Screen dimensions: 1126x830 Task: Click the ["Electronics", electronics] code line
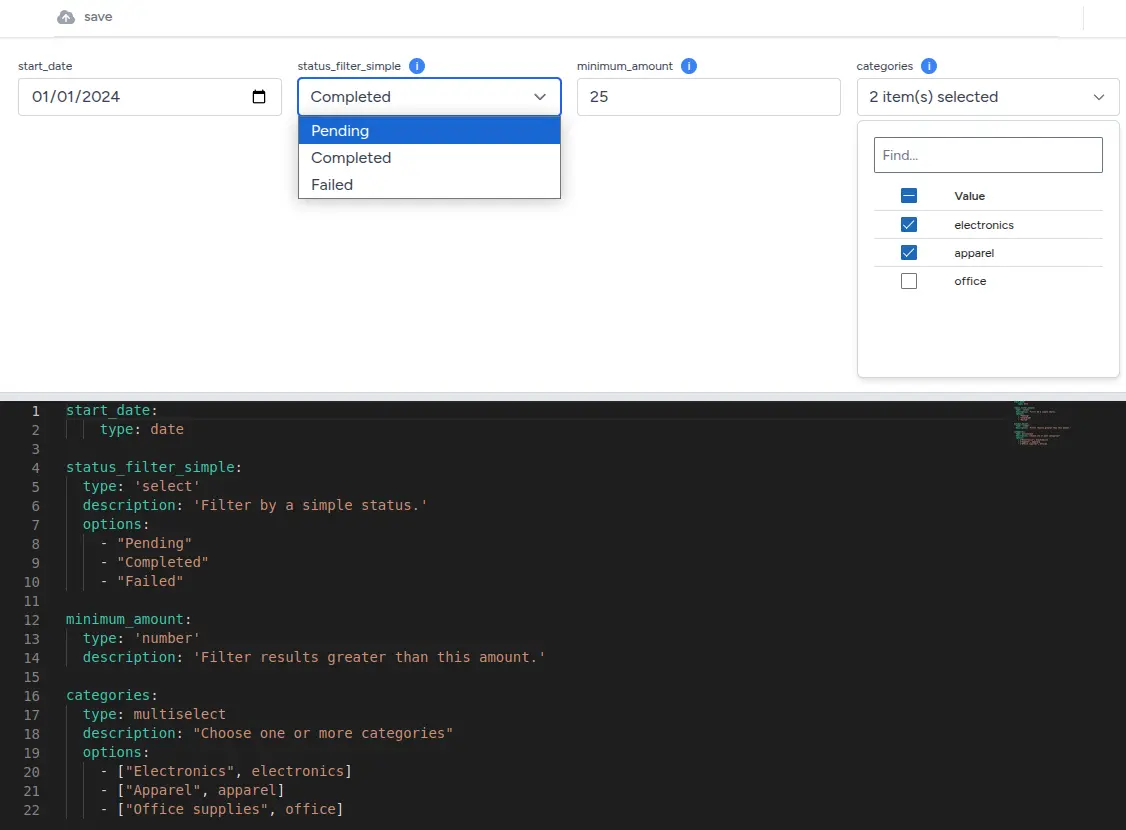225,772
